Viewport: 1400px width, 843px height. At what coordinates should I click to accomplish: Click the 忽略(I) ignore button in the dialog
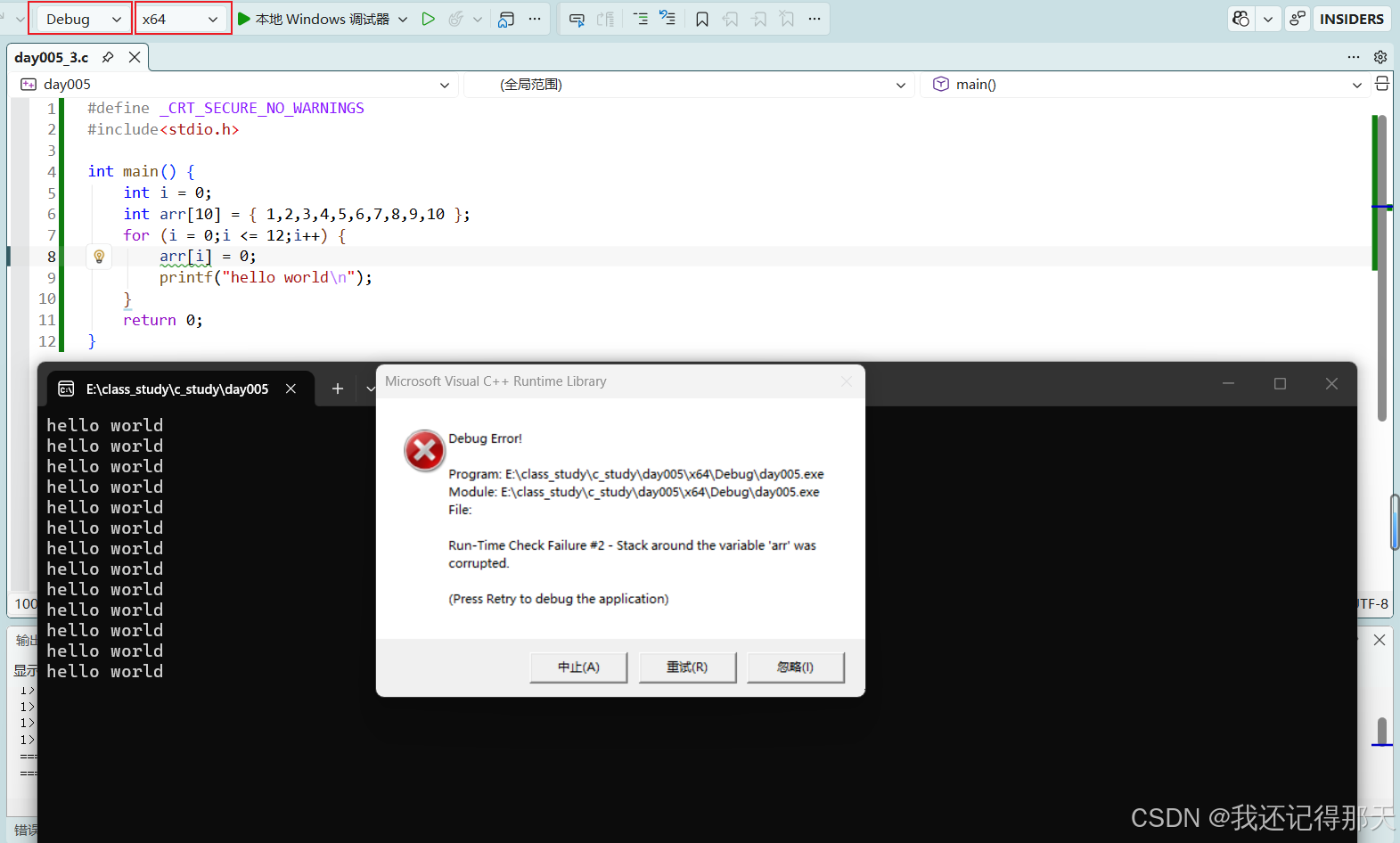point(795,667)
